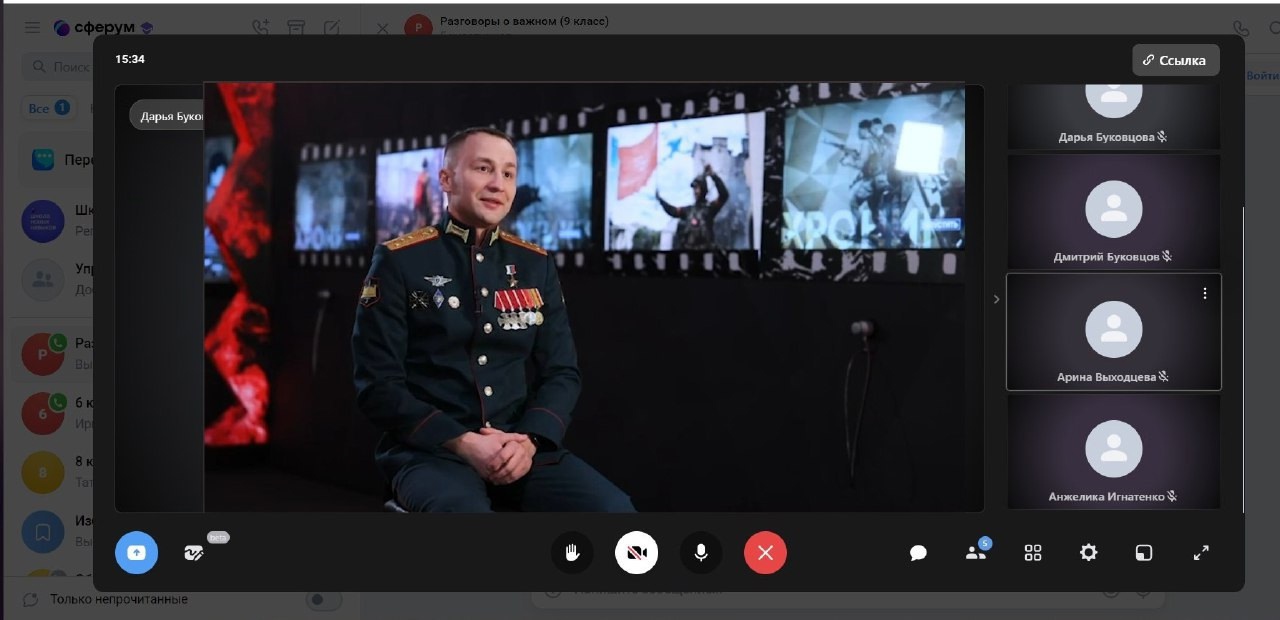
Task: Open the Сферум hamburger menu
Action: click(x=32, y=28)
